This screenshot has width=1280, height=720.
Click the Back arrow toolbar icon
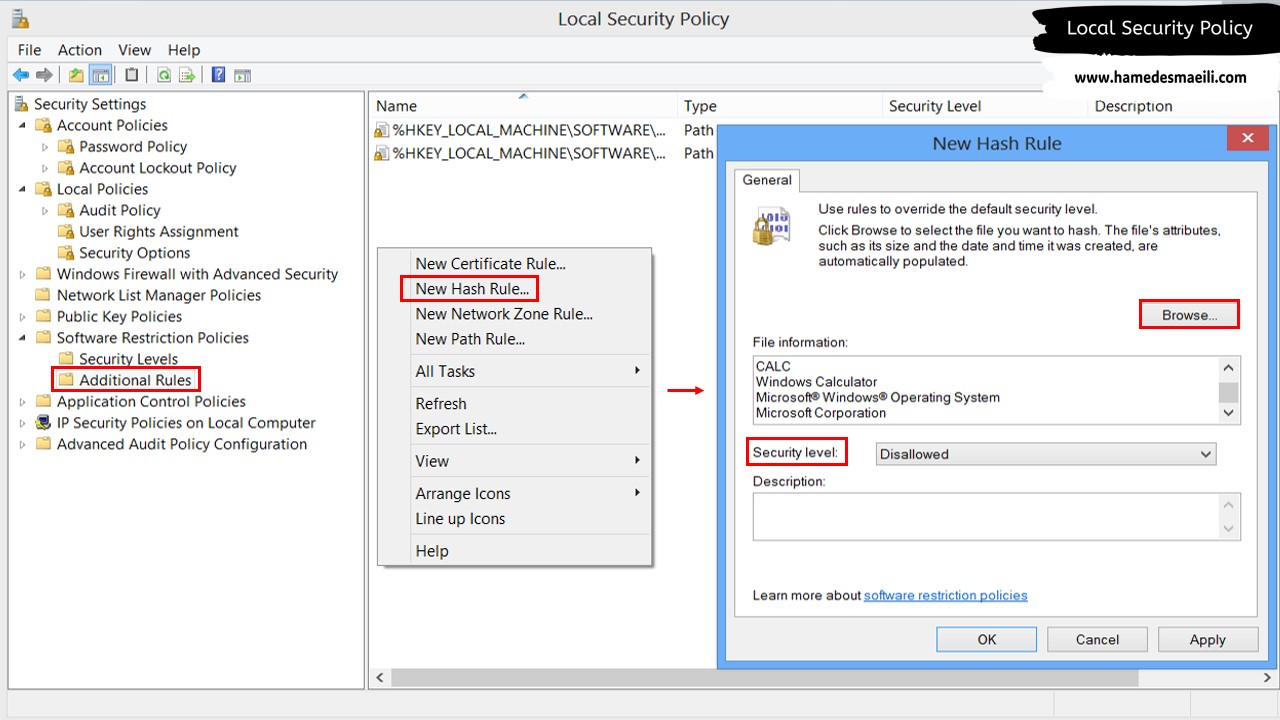tap(20, 75)
